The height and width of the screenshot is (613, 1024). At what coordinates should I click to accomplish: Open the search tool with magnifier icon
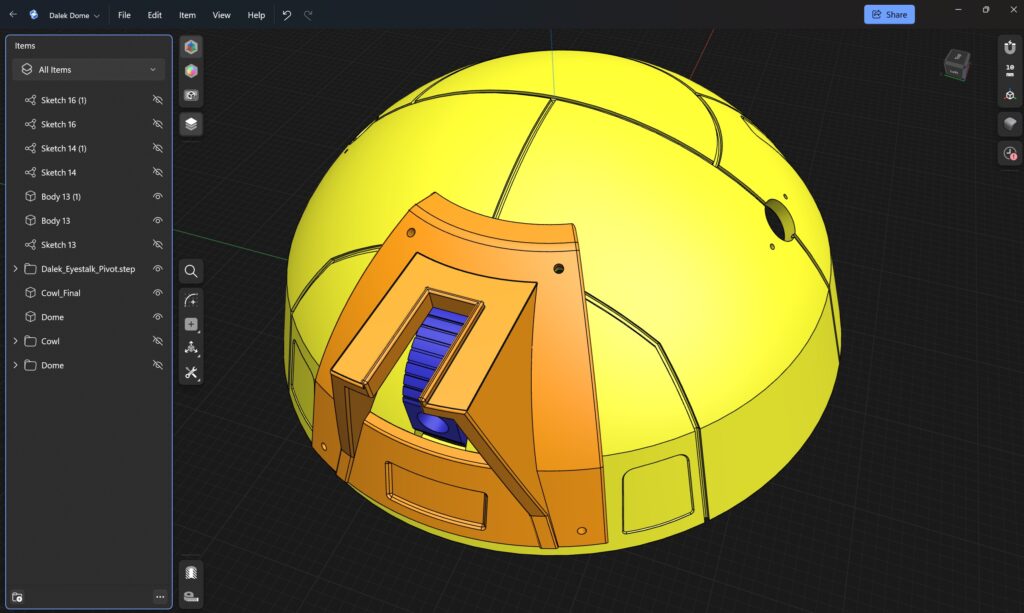coord(191,271)
